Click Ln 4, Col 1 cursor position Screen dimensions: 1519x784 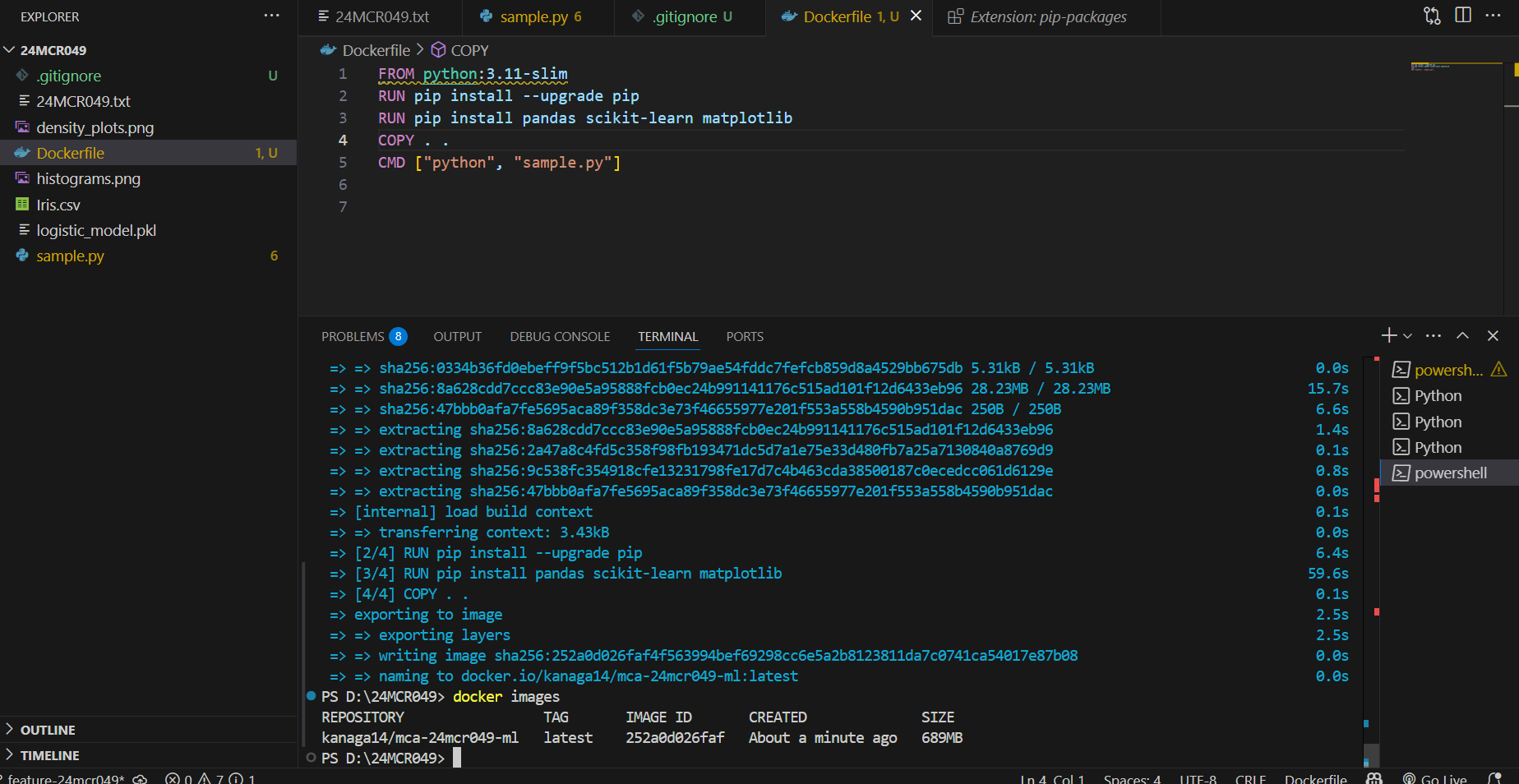coord(1052,778)
